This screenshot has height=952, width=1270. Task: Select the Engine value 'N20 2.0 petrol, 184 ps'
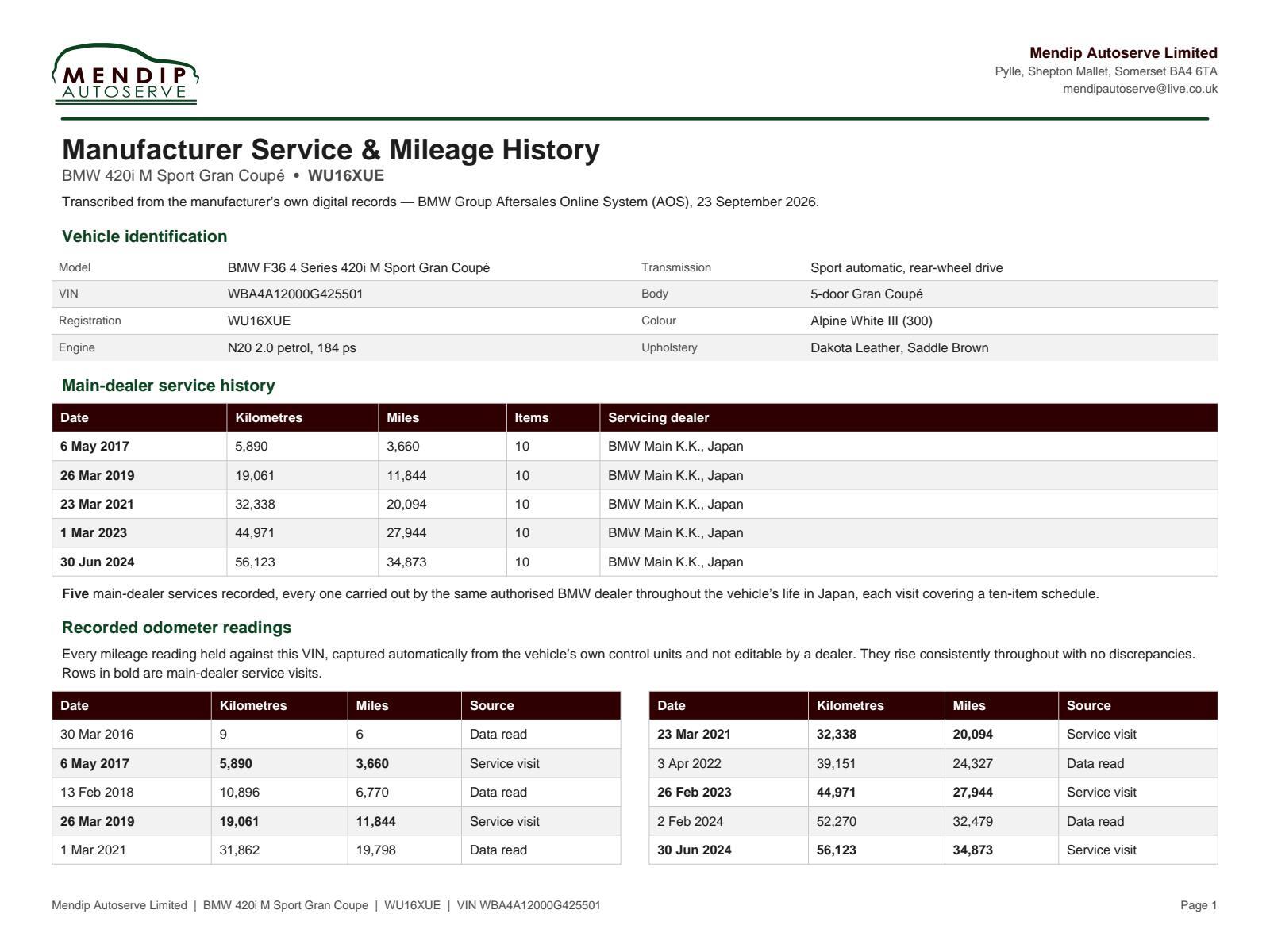tap(292, 348)
